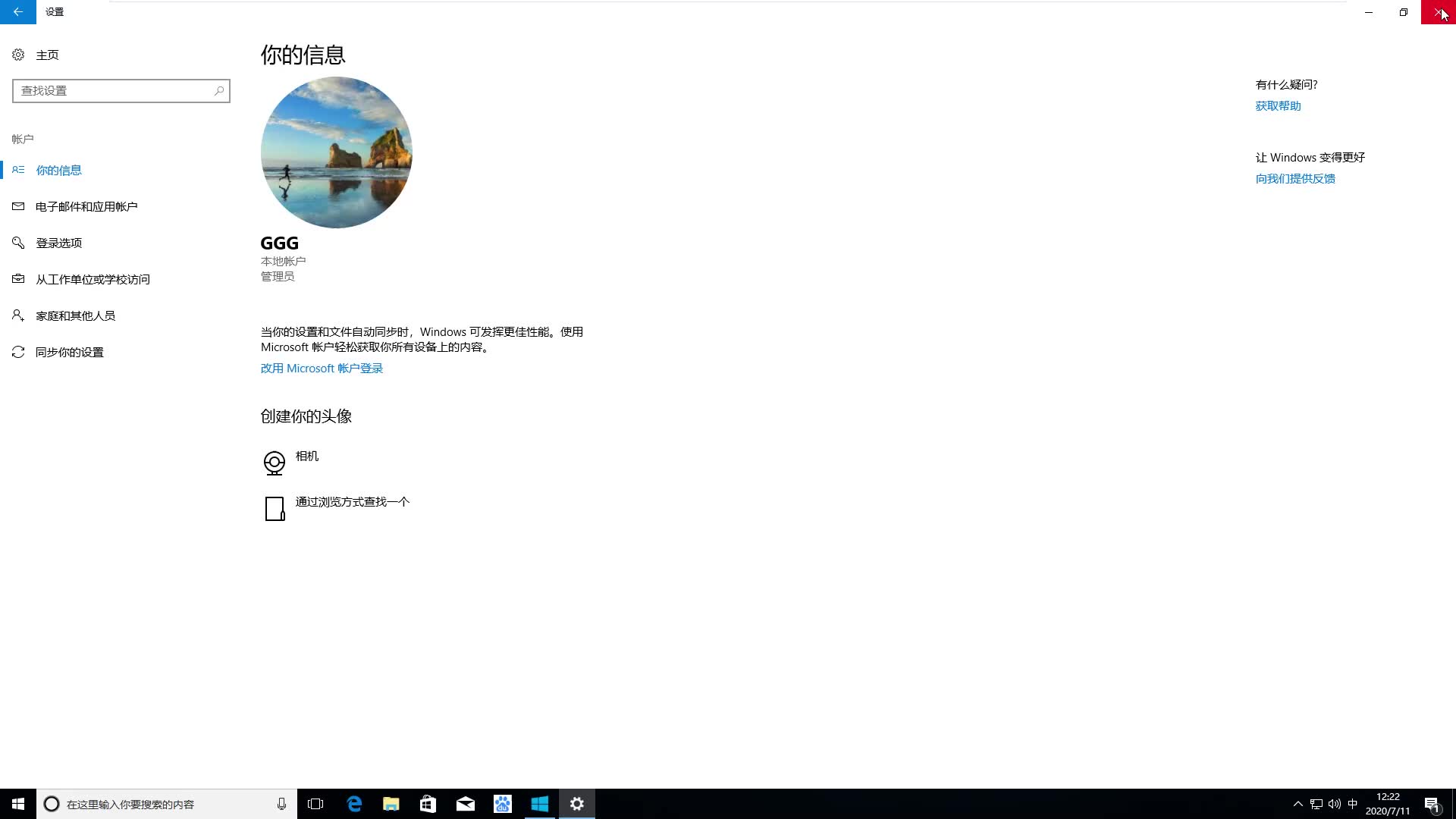The width and height of the screenshot is (1456, 819).
Task: Open Microsoft Edge from taskbar
Action: 354,804
